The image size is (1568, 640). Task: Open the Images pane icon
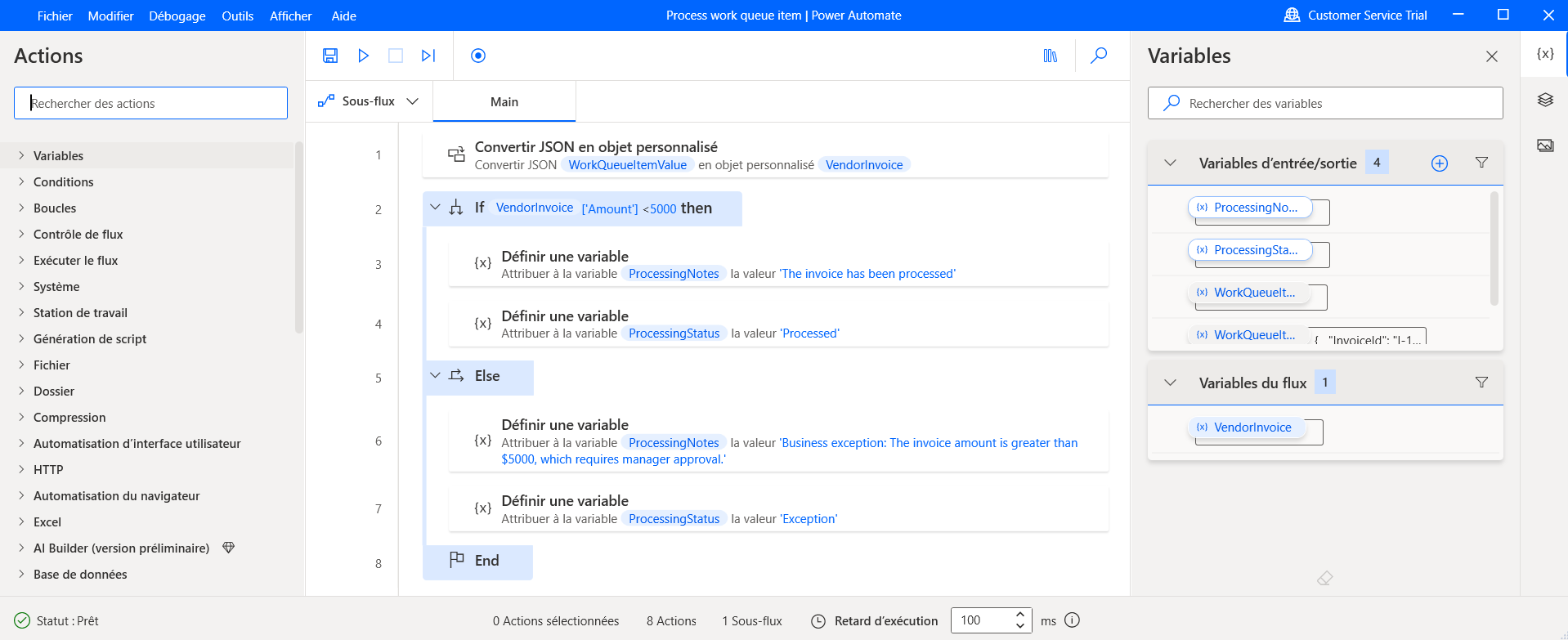click(1545, 145)
